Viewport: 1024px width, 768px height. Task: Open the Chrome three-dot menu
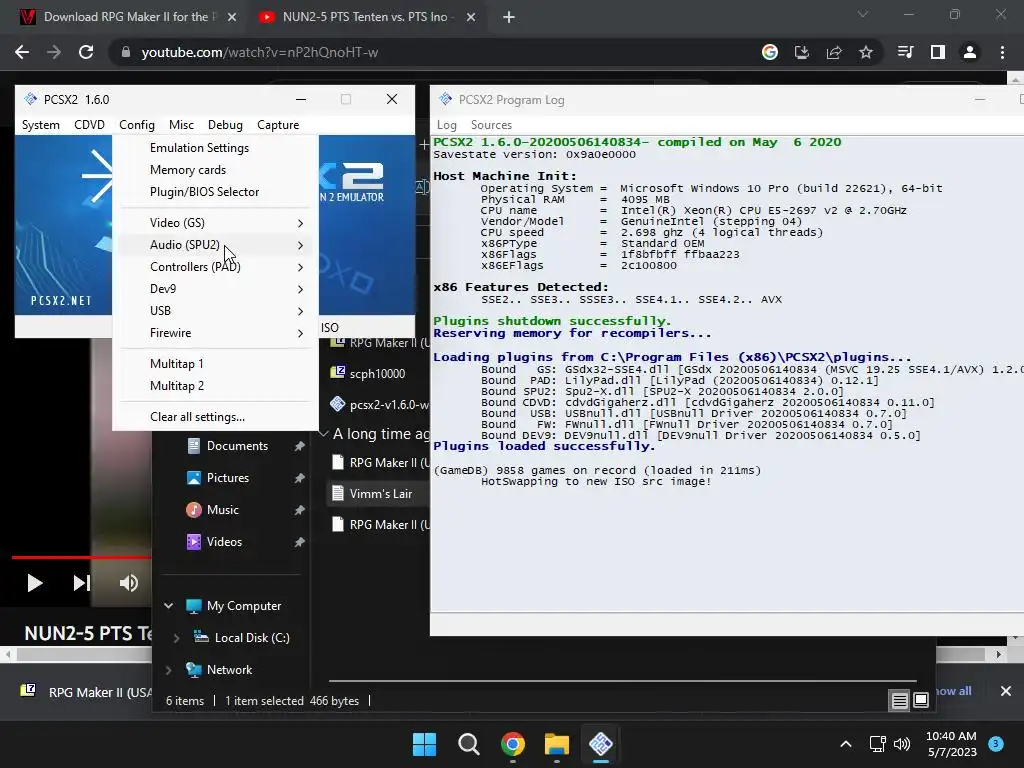1002,52
